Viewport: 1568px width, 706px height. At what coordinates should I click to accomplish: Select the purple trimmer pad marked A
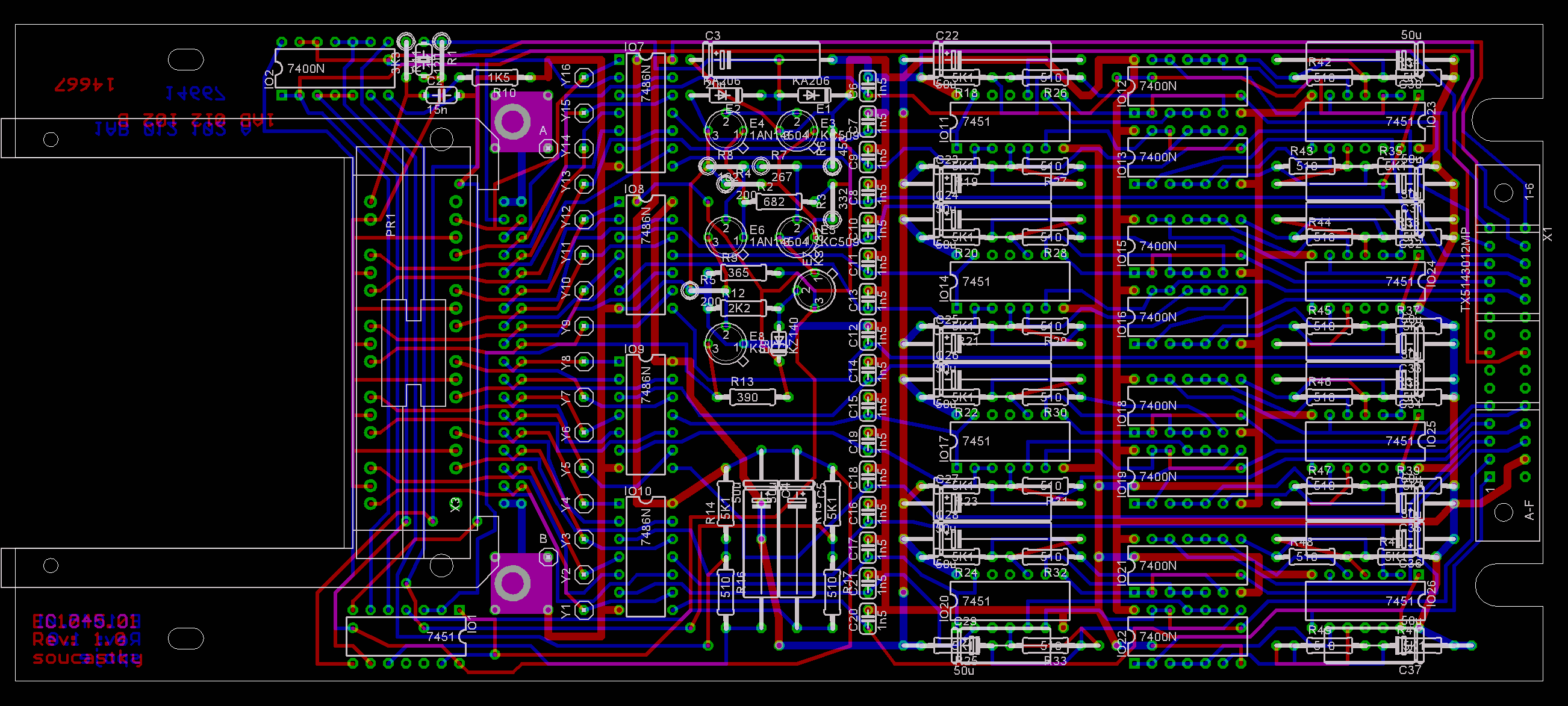coord(512,122)
